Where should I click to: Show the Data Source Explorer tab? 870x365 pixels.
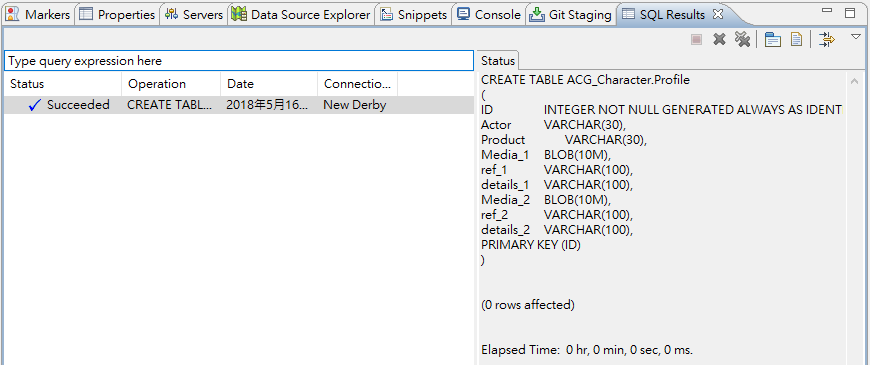pos(301,15)
